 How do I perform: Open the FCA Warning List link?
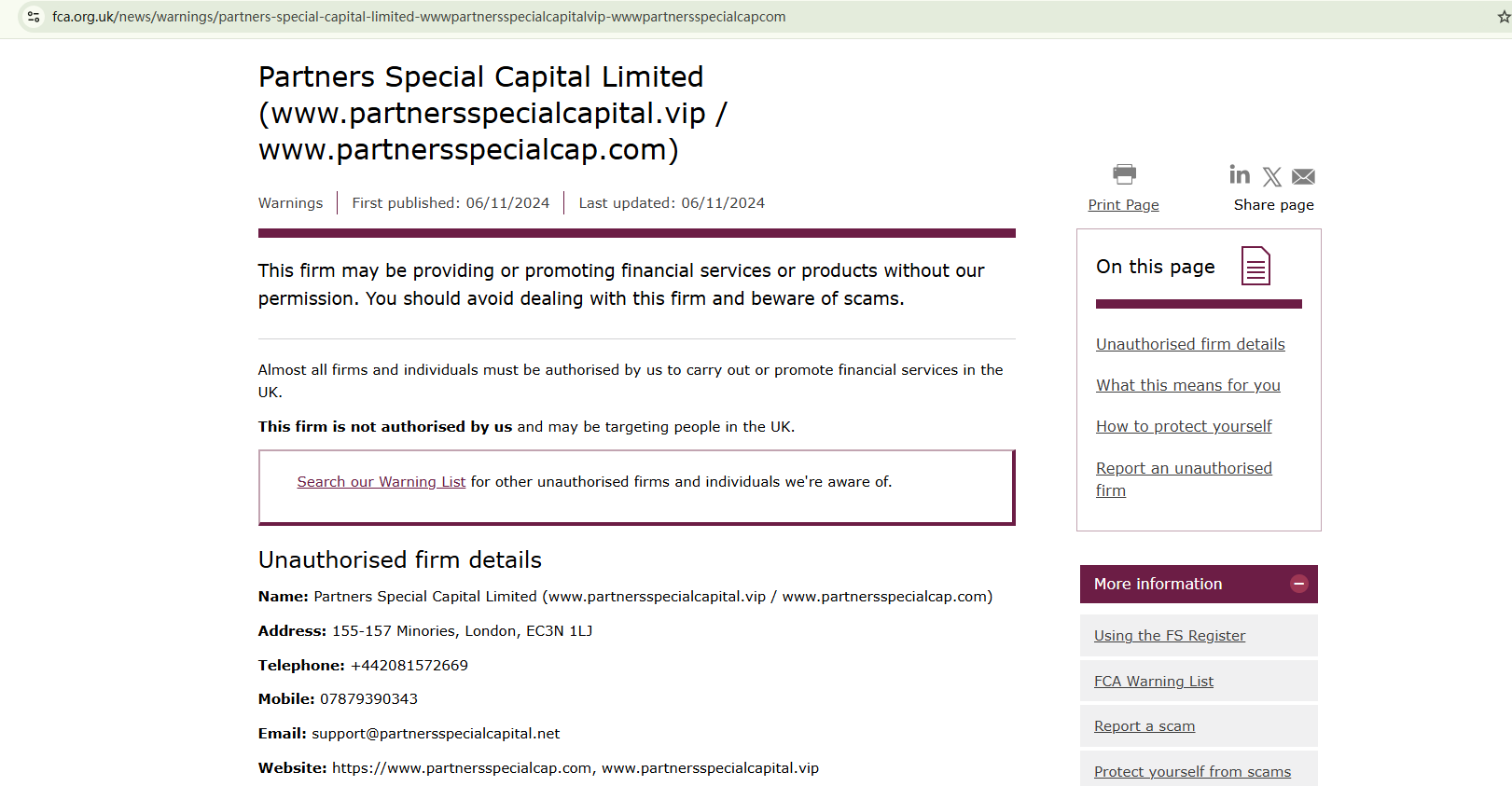[1154, 682]
